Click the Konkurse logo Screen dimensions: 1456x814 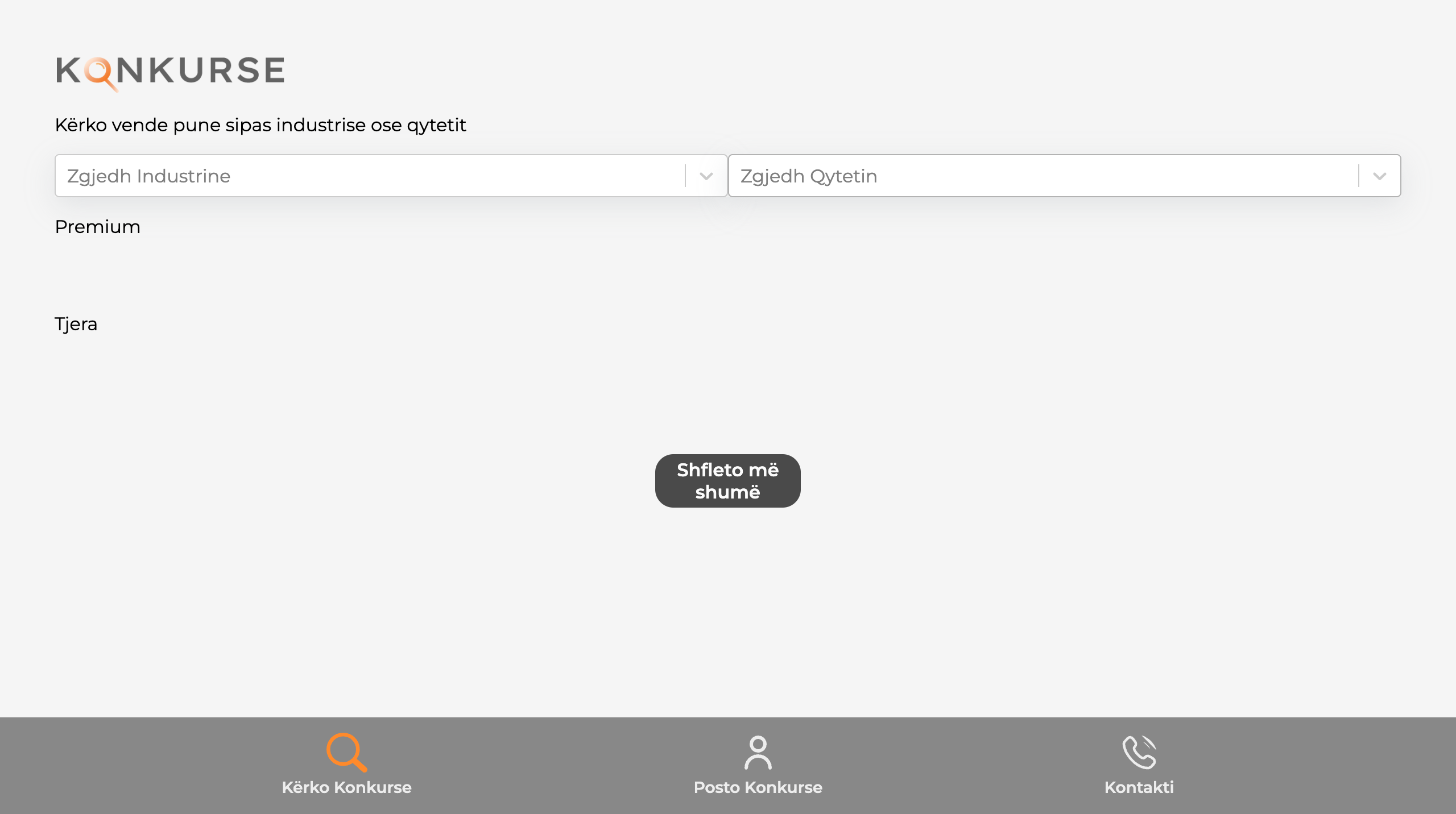(170, 72)
